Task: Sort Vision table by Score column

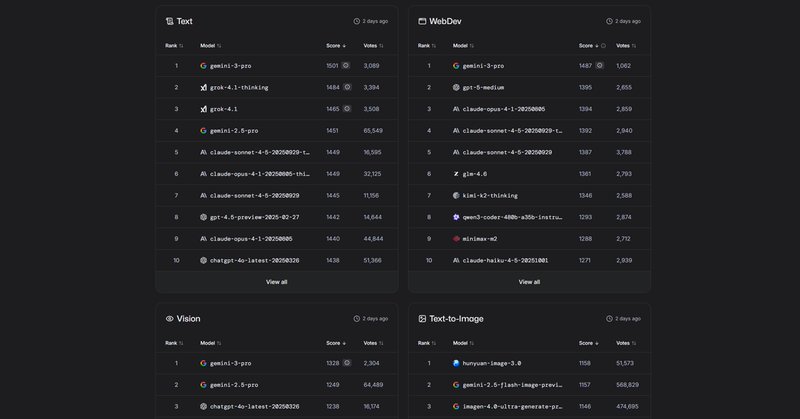Action: 336,343
